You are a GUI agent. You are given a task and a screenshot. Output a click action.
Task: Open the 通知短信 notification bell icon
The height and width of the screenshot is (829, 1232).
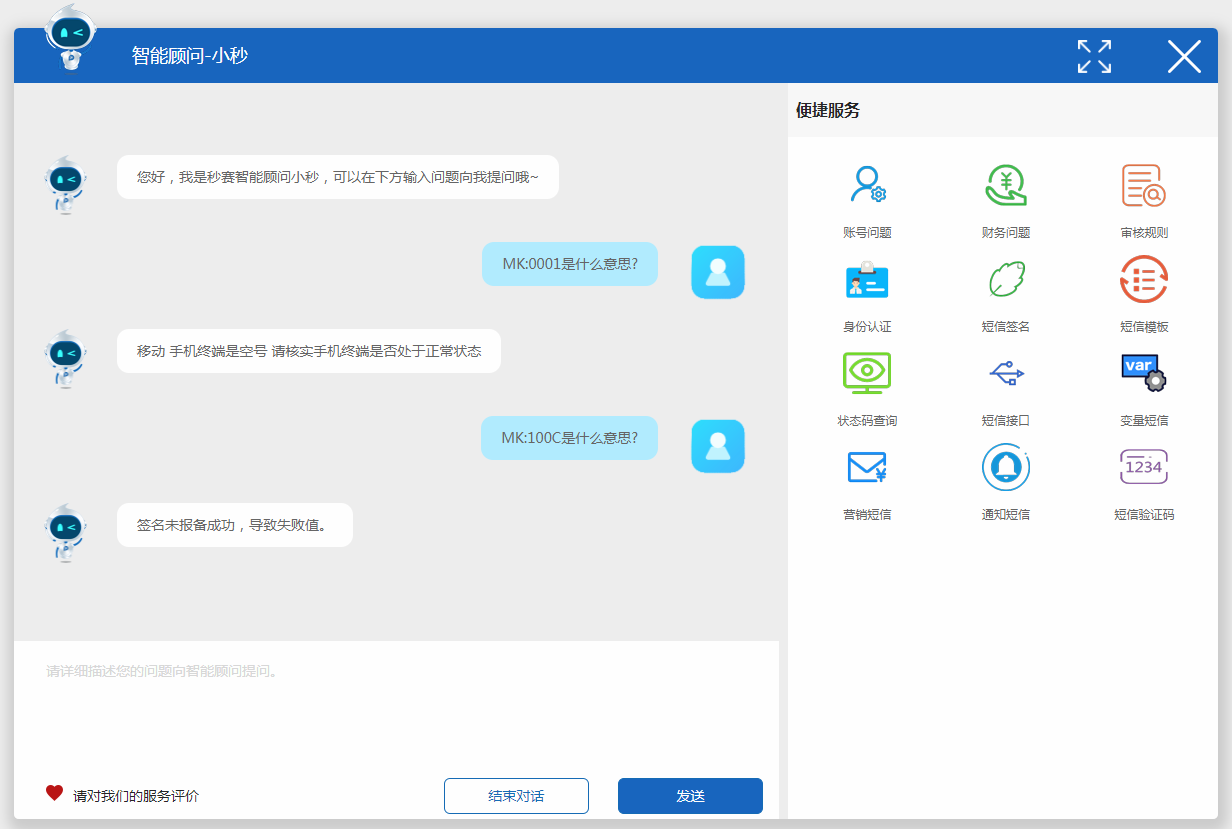(1005, 467)
